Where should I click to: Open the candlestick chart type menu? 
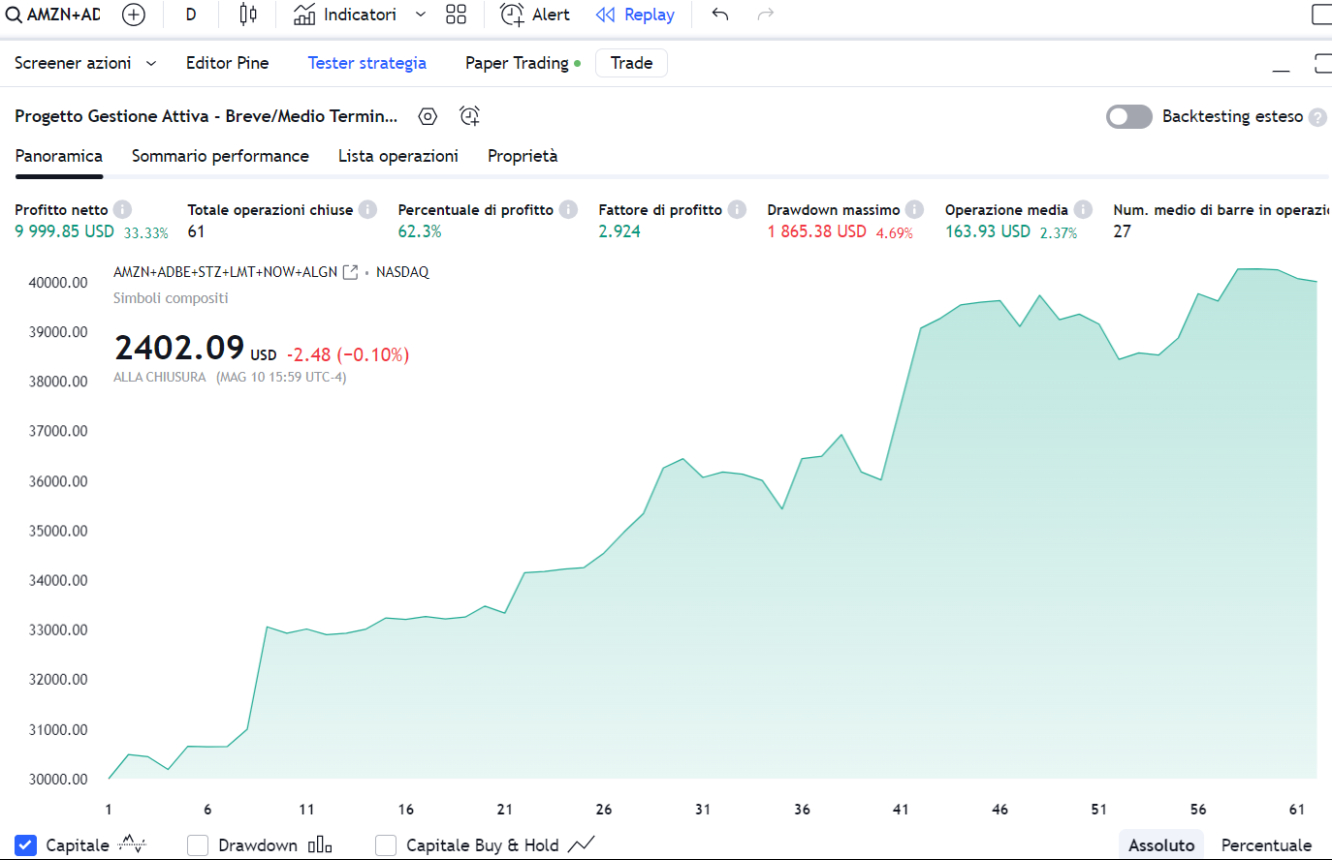pyautogui.click(x=248, y=15)
